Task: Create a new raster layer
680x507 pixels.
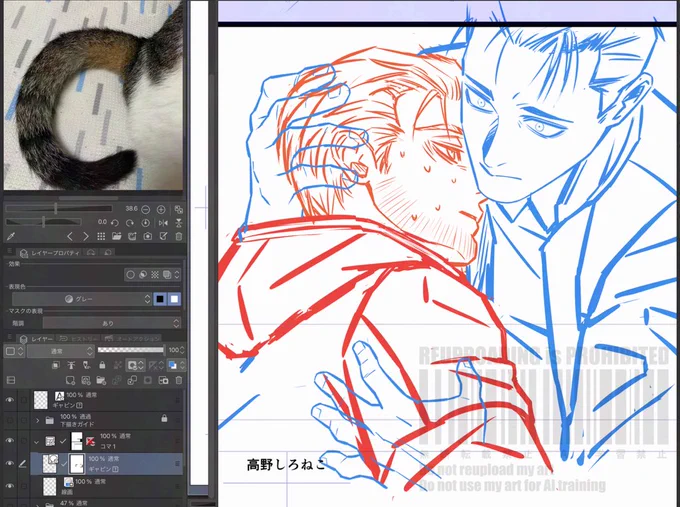Action: [x=70, y=380]
